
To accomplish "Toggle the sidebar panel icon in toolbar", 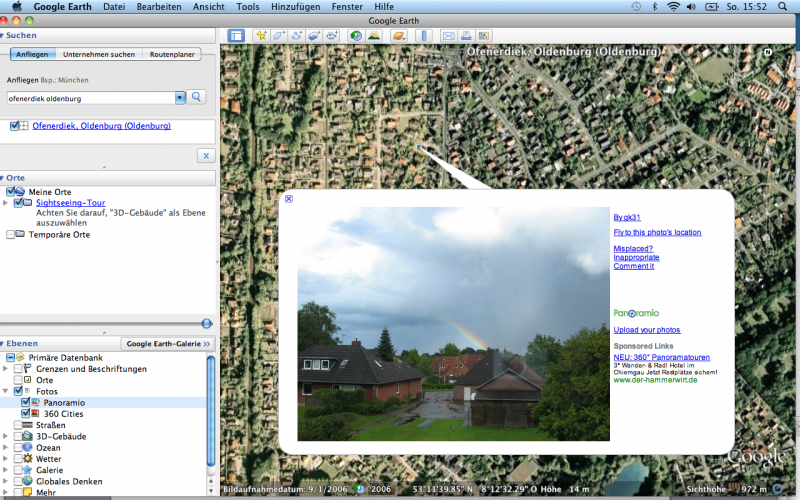I will tap(236, 36).
